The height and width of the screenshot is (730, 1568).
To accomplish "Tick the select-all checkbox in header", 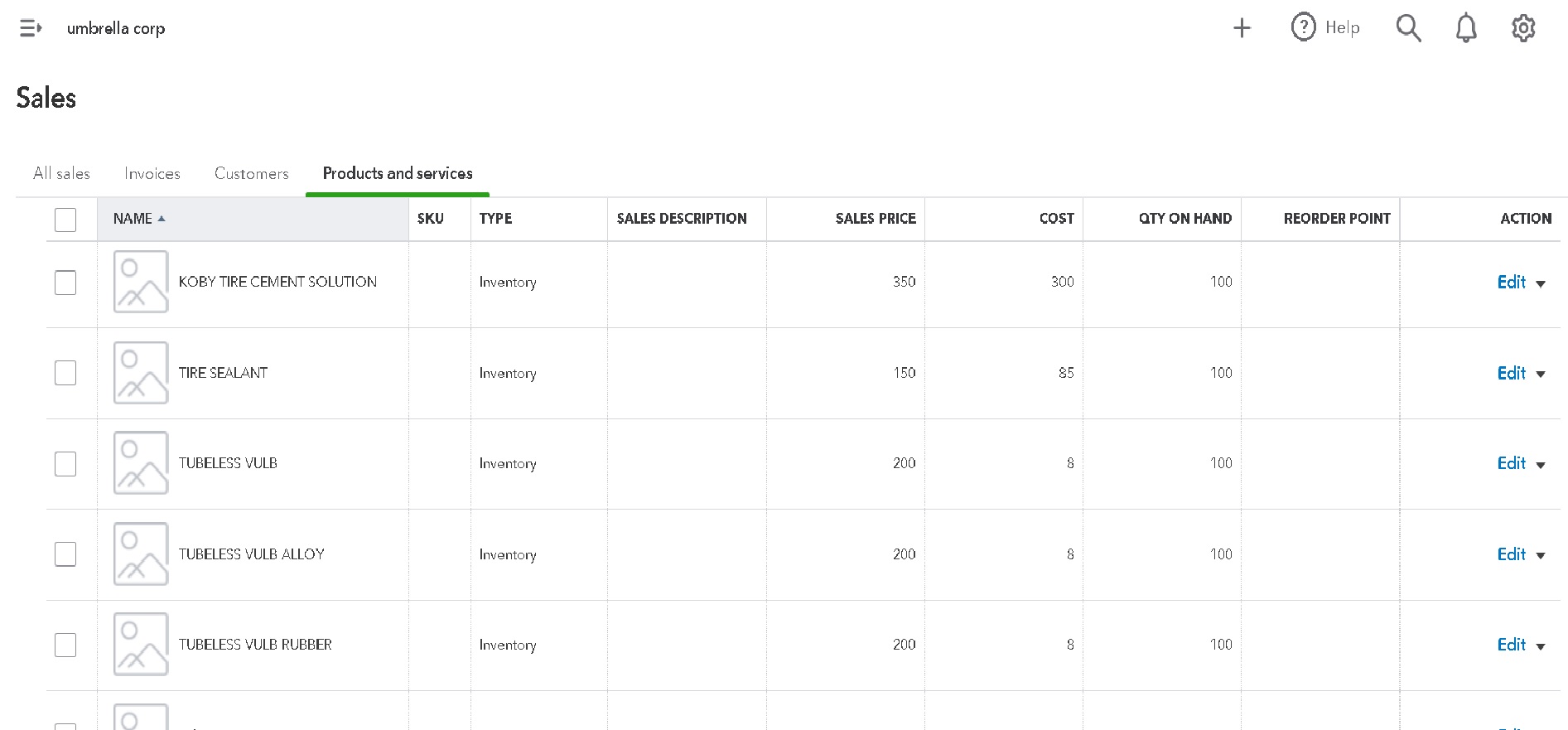I will click(x=65, y=220).
